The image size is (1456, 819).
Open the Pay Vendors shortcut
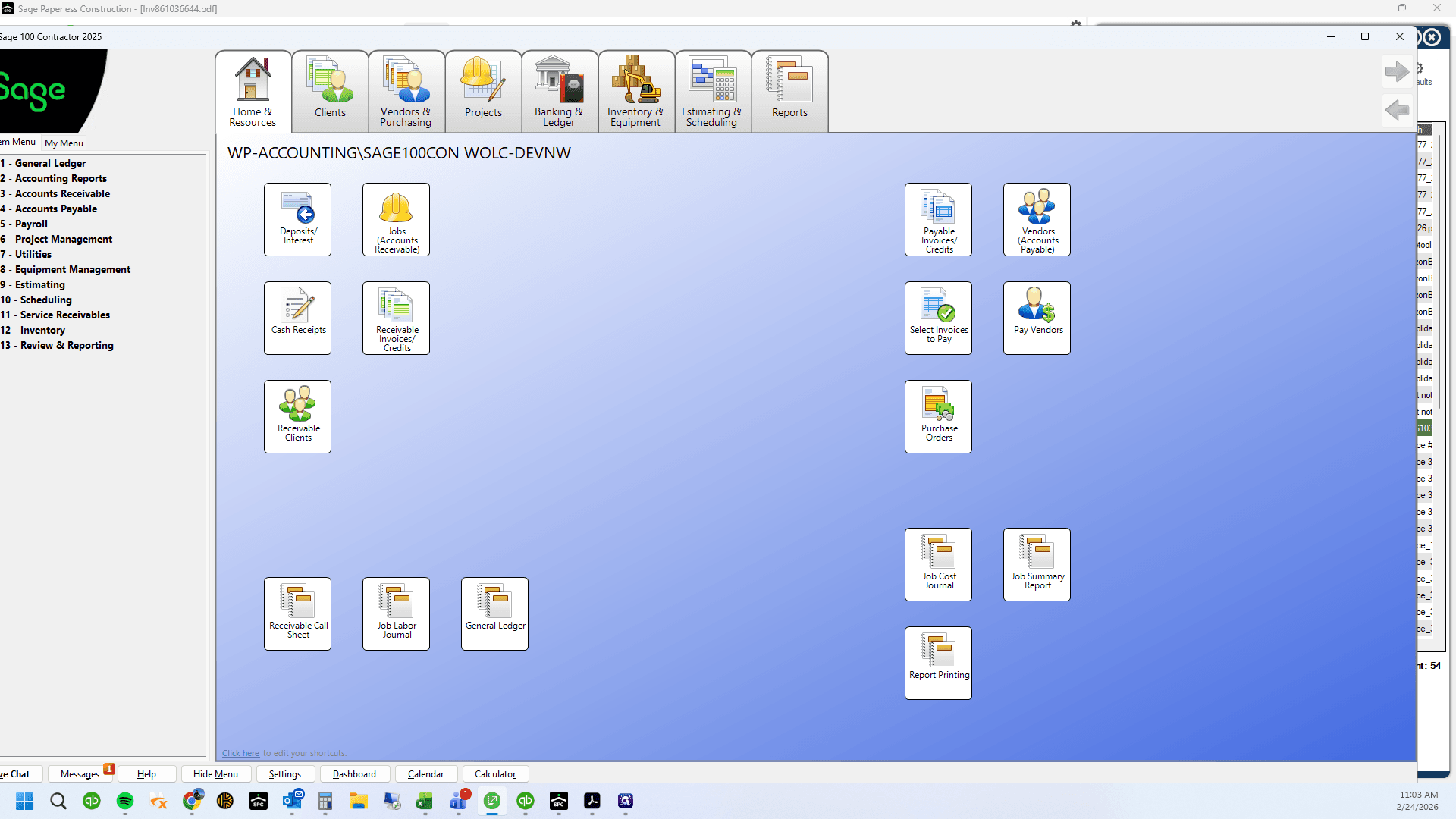coord(1037,318)
